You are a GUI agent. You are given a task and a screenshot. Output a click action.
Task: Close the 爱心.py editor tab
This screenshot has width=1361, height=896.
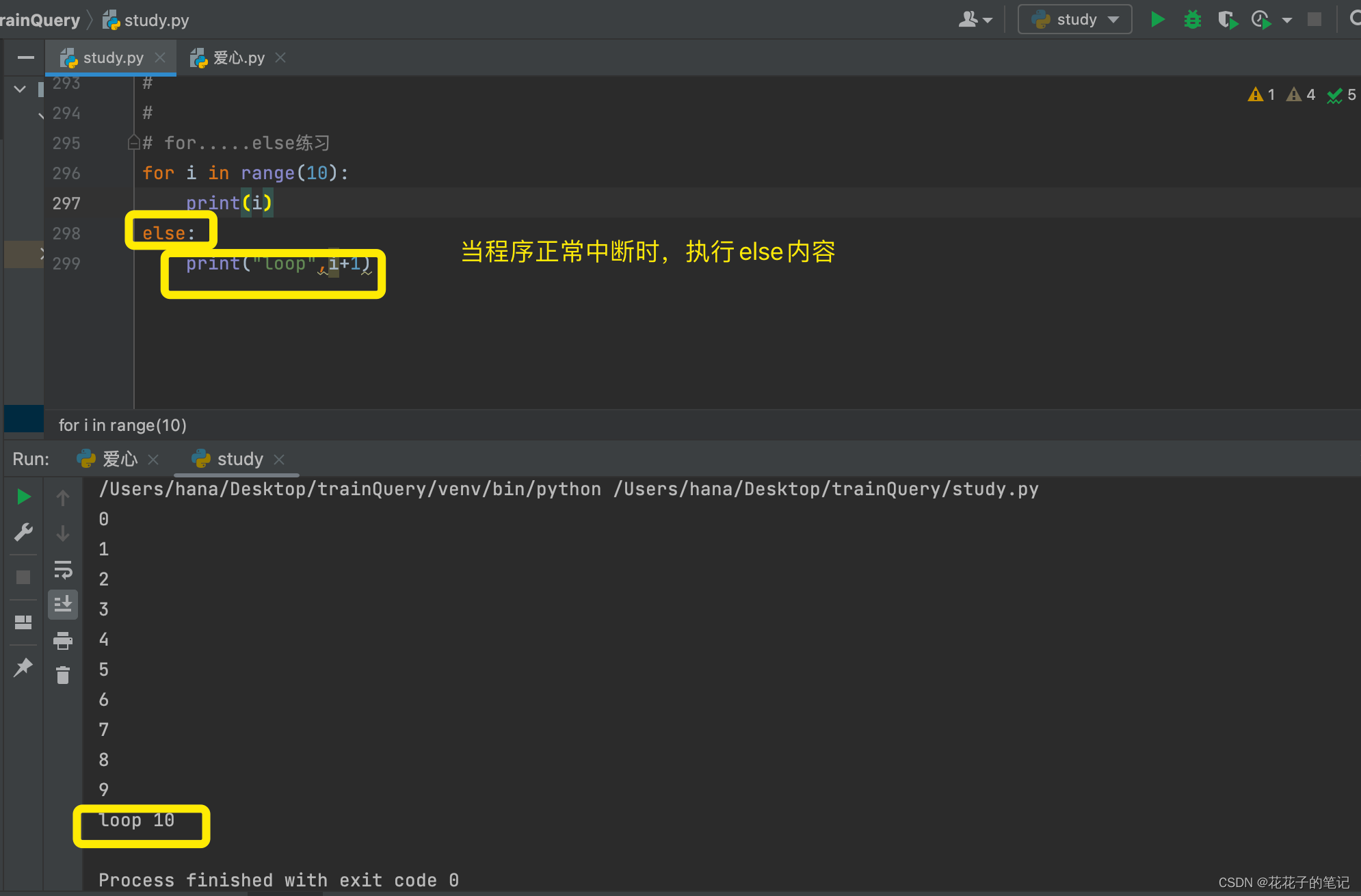click(x=280, y=57)
